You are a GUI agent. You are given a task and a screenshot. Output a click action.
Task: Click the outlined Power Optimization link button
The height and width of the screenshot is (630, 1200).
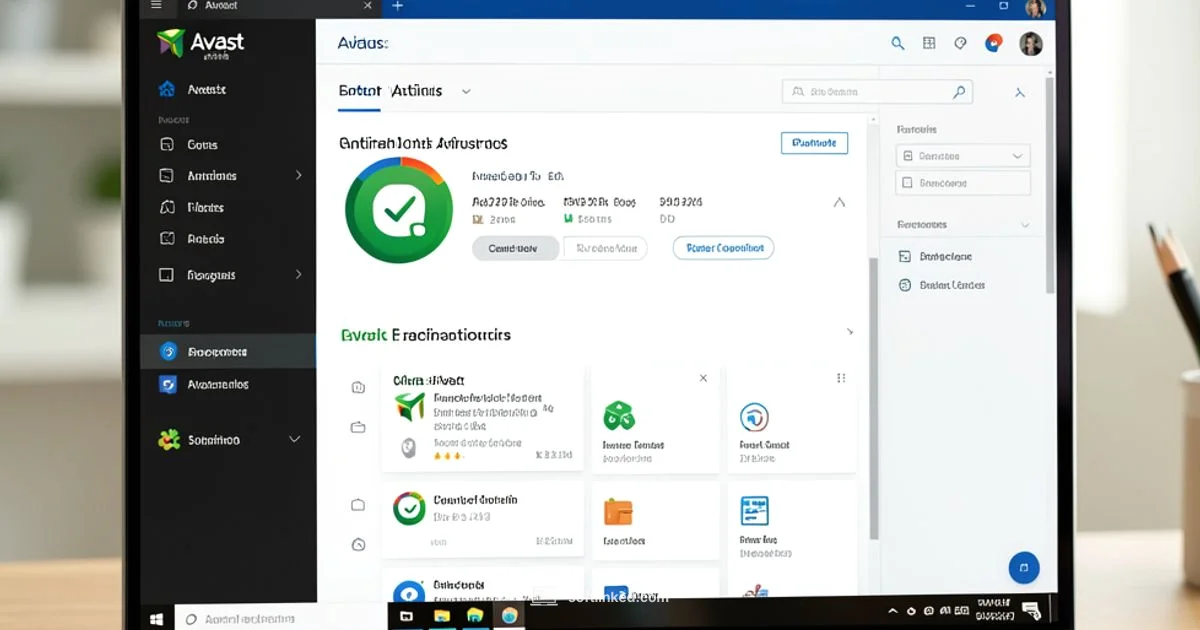pos(722,247)
